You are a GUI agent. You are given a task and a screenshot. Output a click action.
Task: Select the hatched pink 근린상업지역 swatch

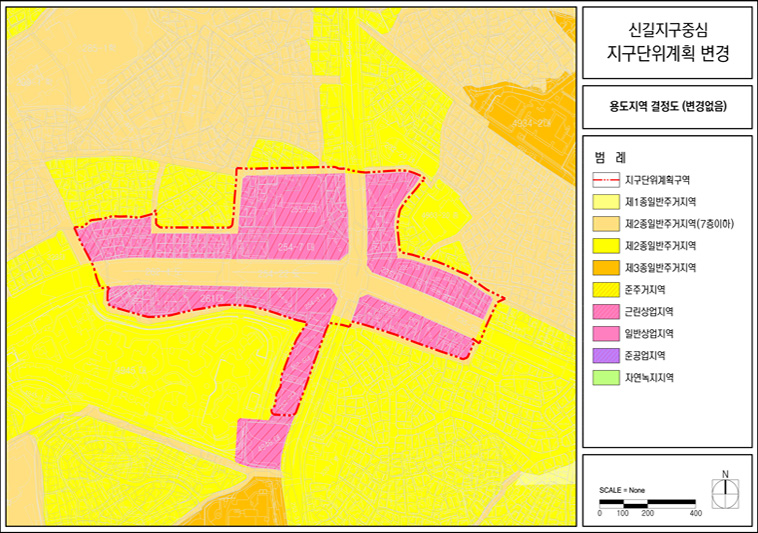(606, 312)
